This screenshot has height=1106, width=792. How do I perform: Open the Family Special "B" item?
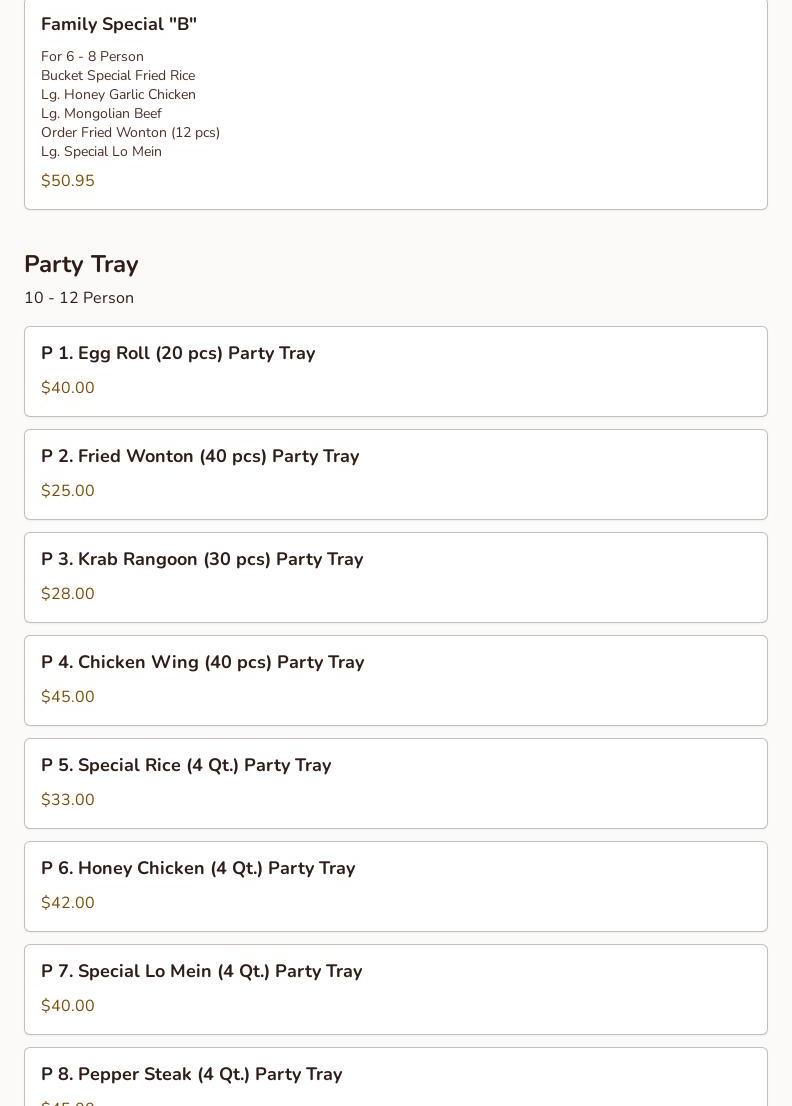pyautogui.click(x=119, y=24)
